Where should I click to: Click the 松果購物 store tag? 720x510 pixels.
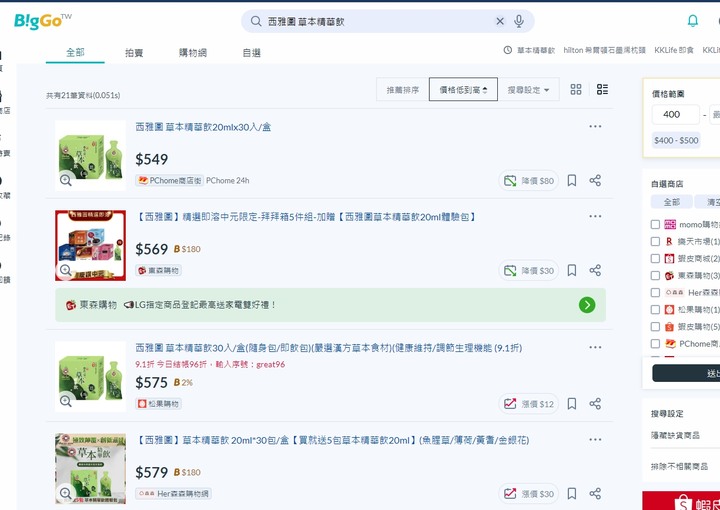click(158, 404)
